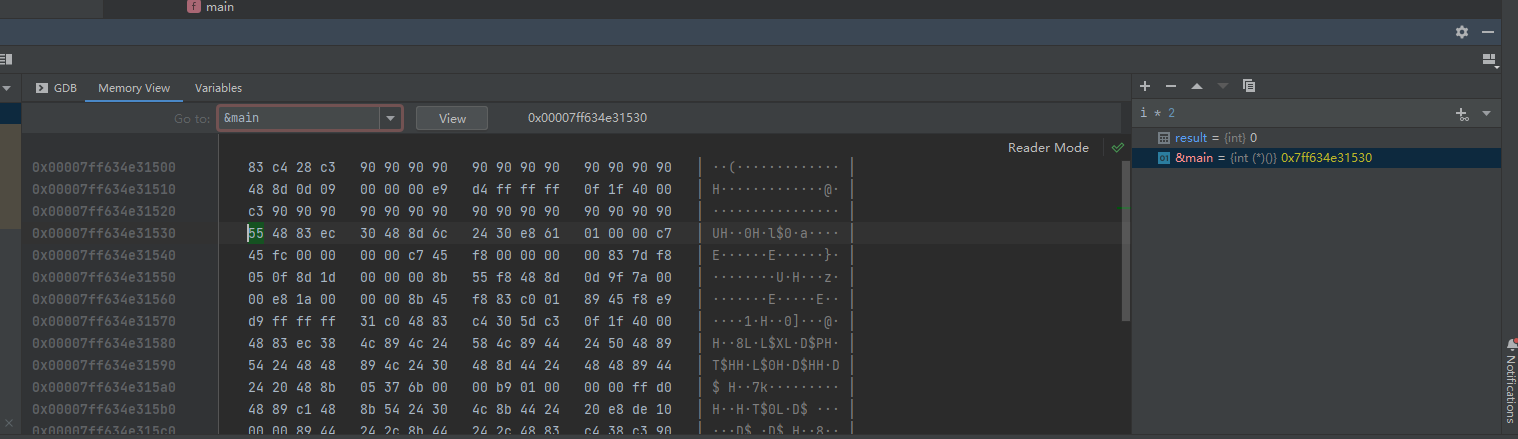Click memory row address 0x00007ff634e31570
The image size is (1518, 439).
pyautogui.click(x=104, y=321)
